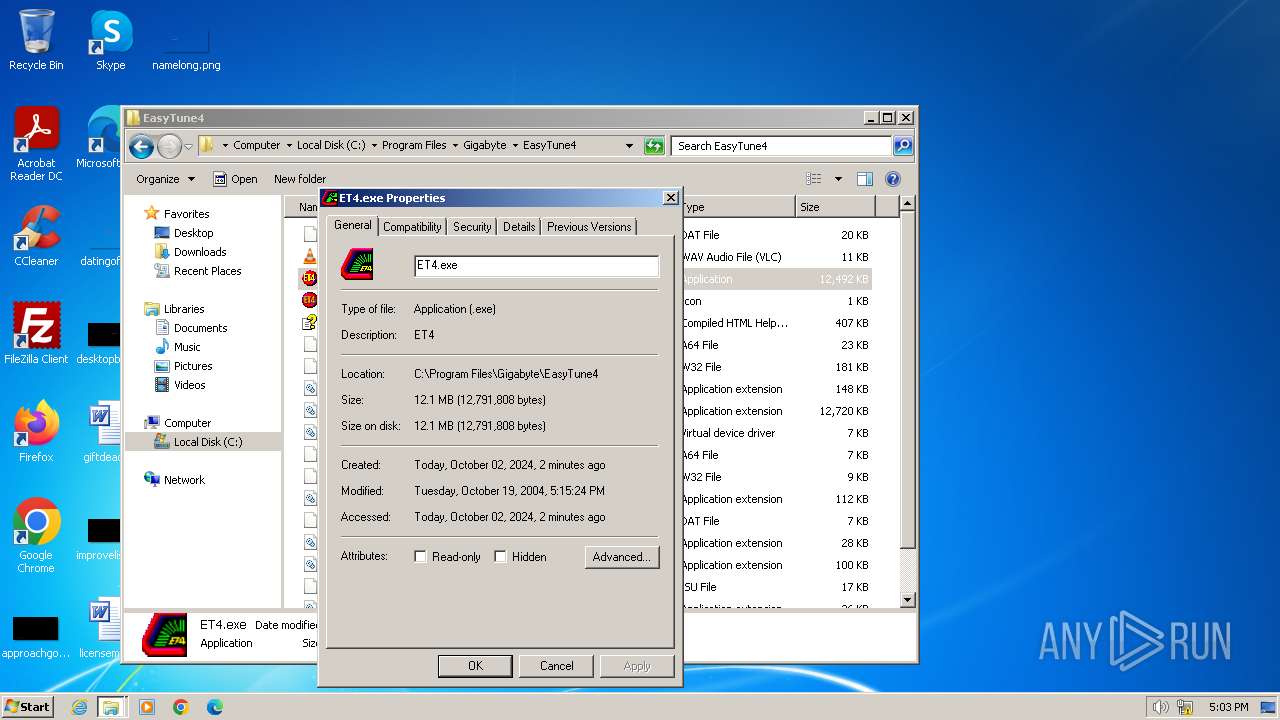Expand the Gigabyte breadcrumb arrow
Image resolution: width=1280 pixels, height=720 pixels.
[x=514, y=146]
